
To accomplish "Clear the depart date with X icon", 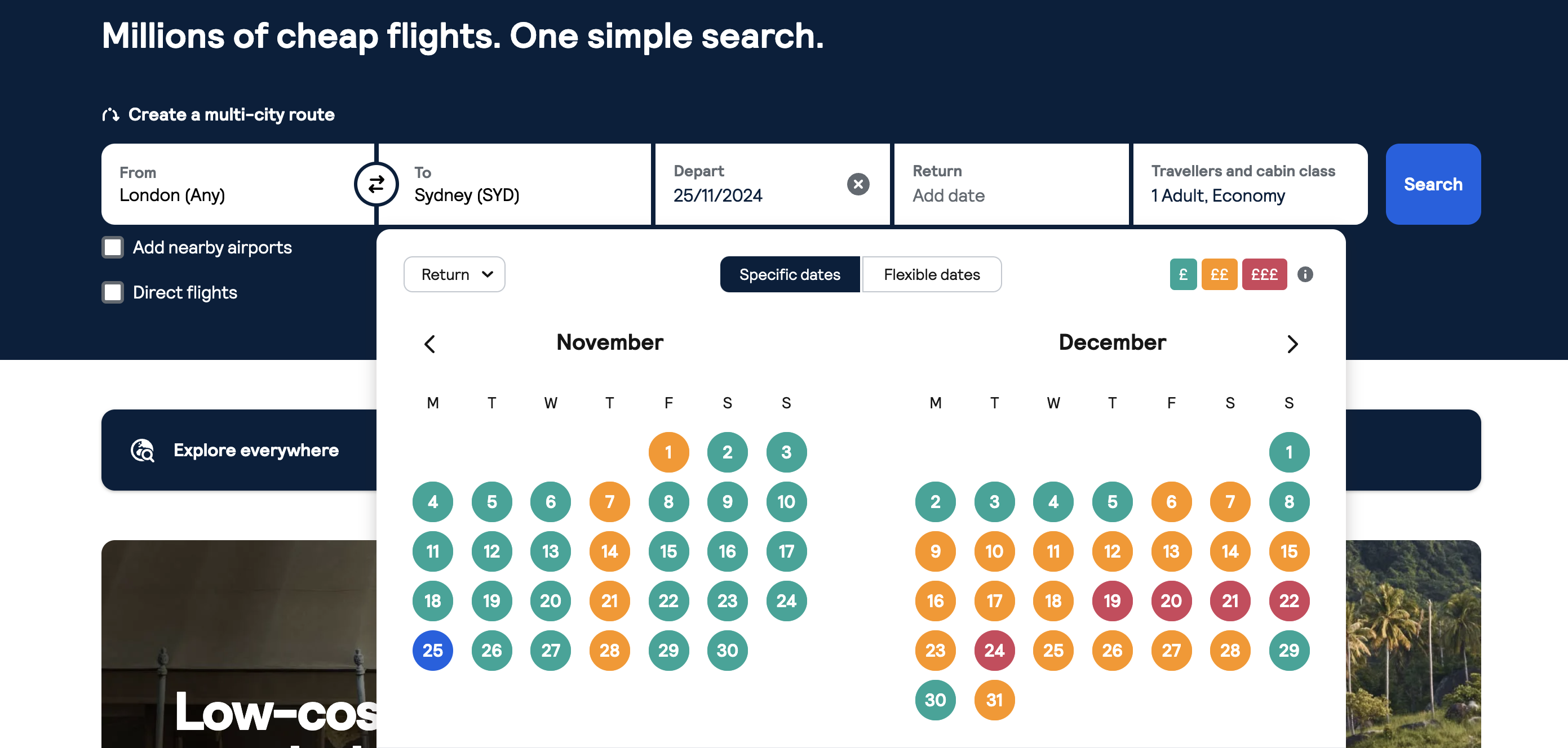I will (858, 184).
